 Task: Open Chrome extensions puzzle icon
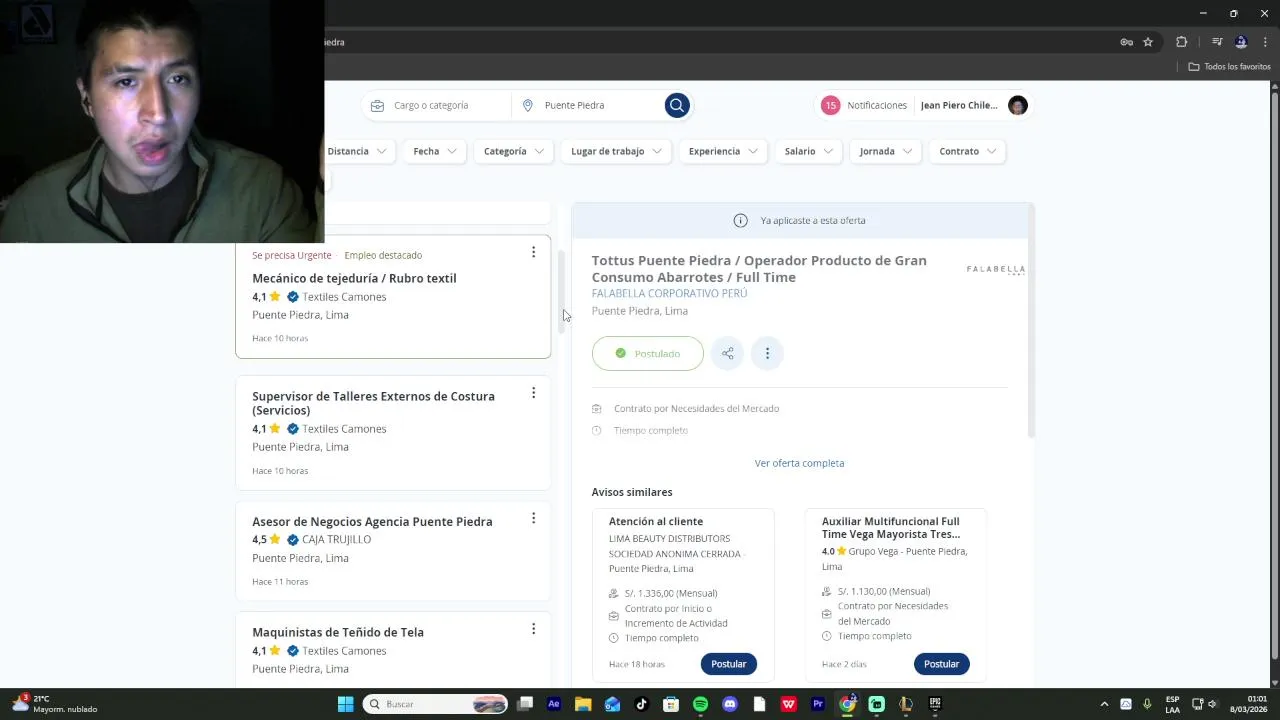(1181, 42)
